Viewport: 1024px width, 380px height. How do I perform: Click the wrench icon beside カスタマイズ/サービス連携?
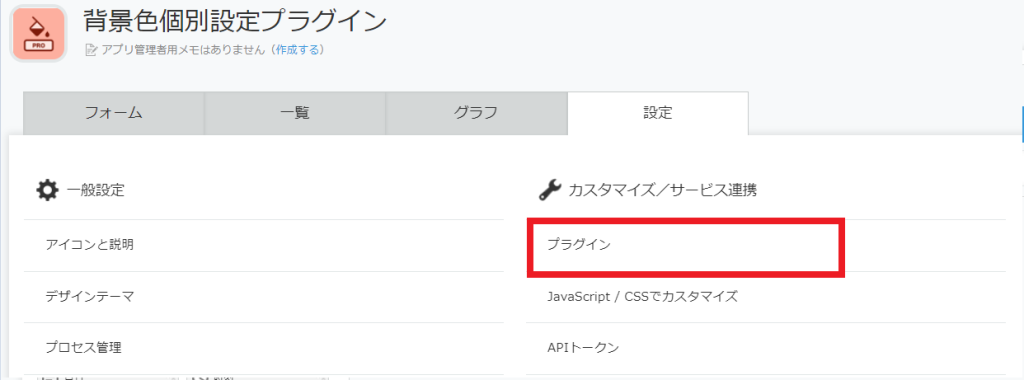point(549,191)
